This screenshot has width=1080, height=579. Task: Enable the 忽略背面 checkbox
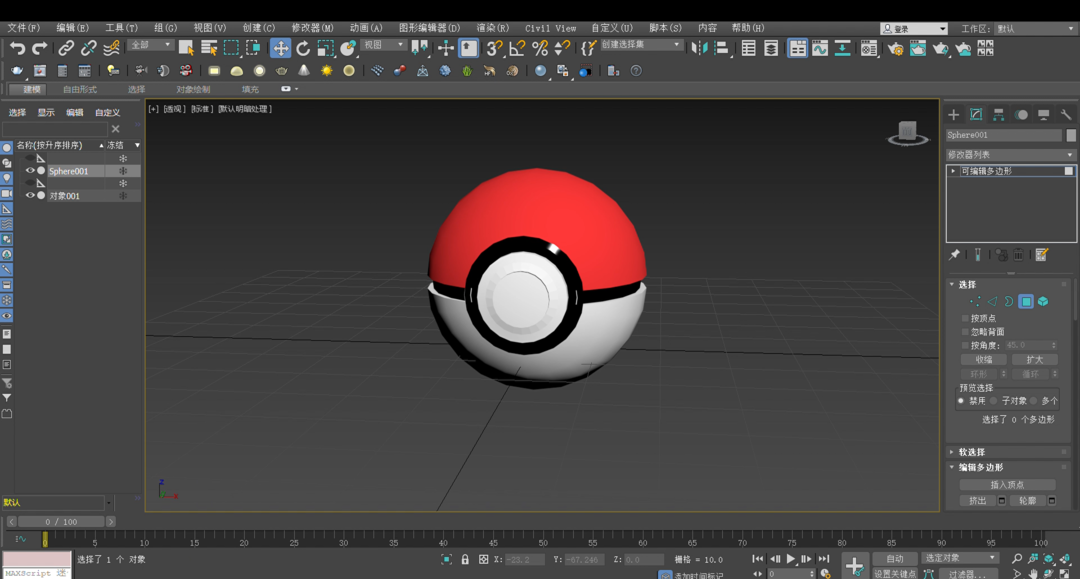pyautogui.click(x=965, y=332)
